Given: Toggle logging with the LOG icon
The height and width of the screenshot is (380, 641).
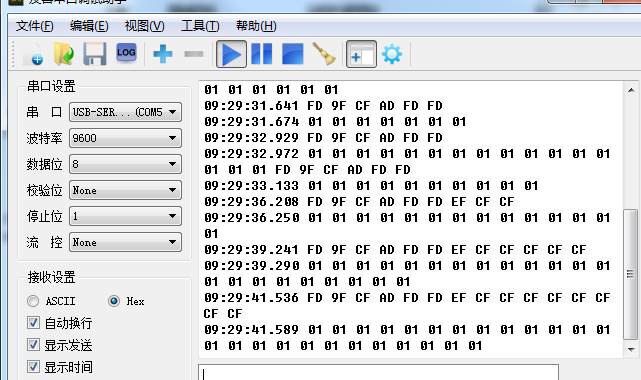Looking at the screenshot, I should [x=126, y=53].
